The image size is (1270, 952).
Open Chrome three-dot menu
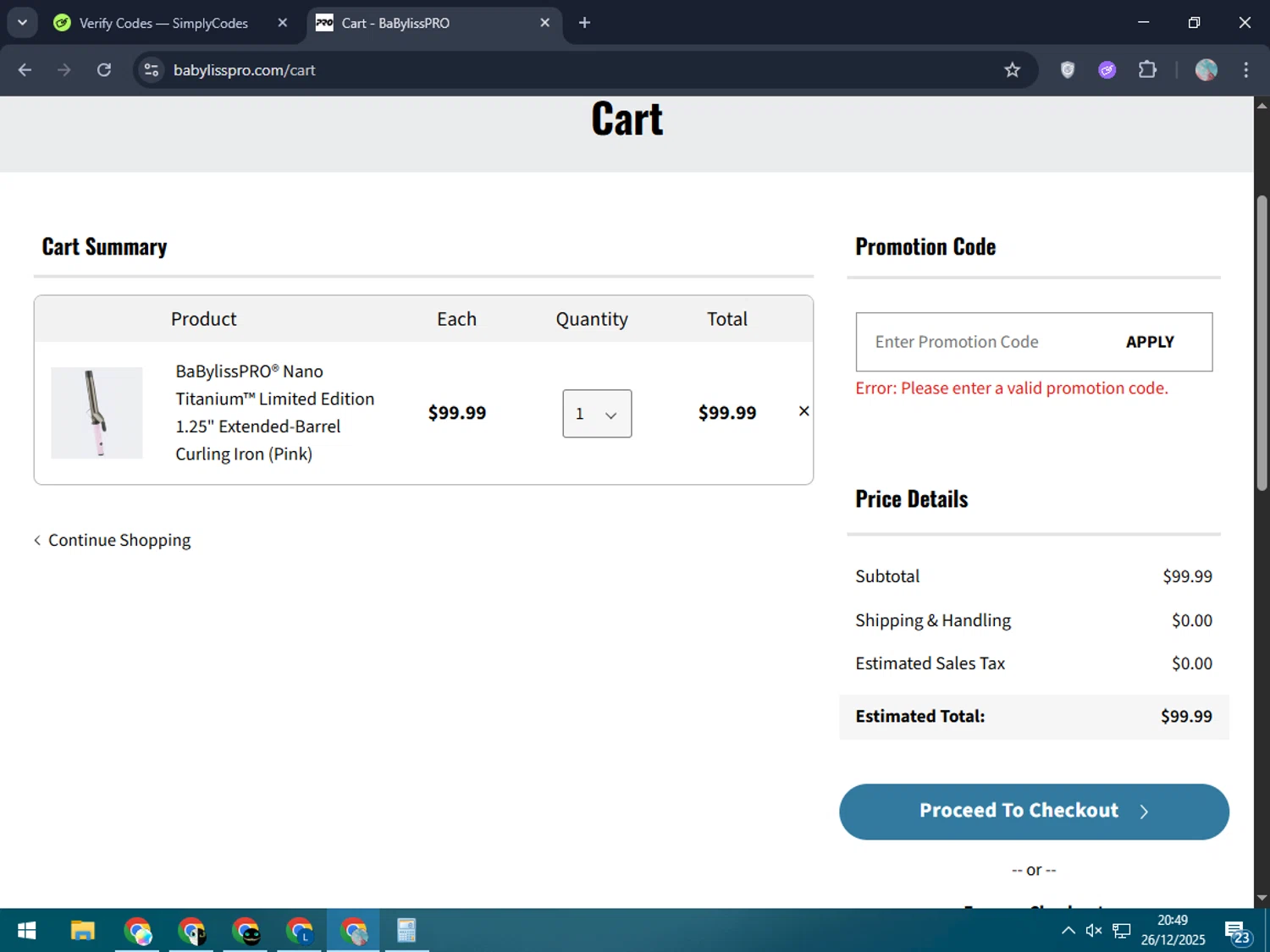[1245, 70]
